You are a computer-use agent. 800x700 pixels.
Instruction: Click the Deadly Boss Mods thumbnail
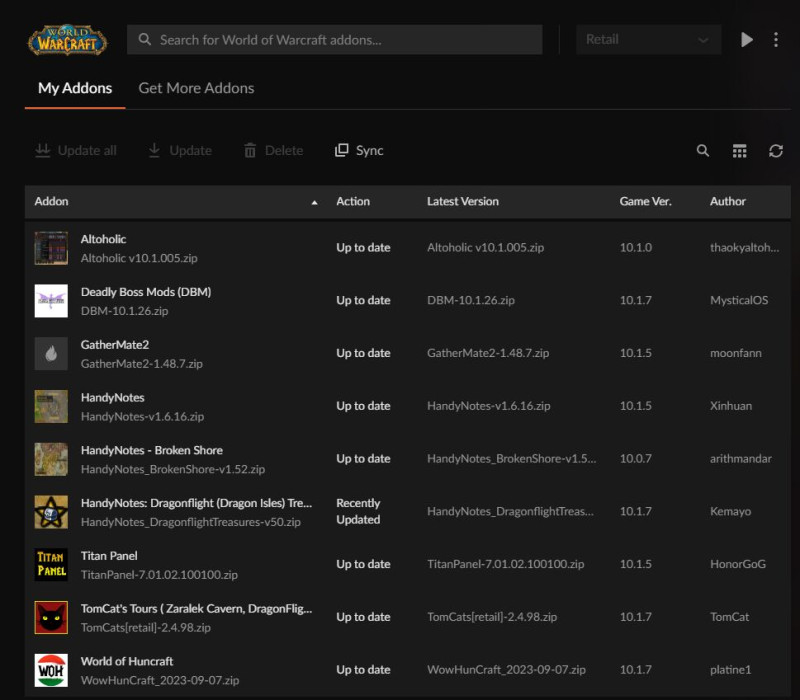pyautogui.click(x=51, y=301)
